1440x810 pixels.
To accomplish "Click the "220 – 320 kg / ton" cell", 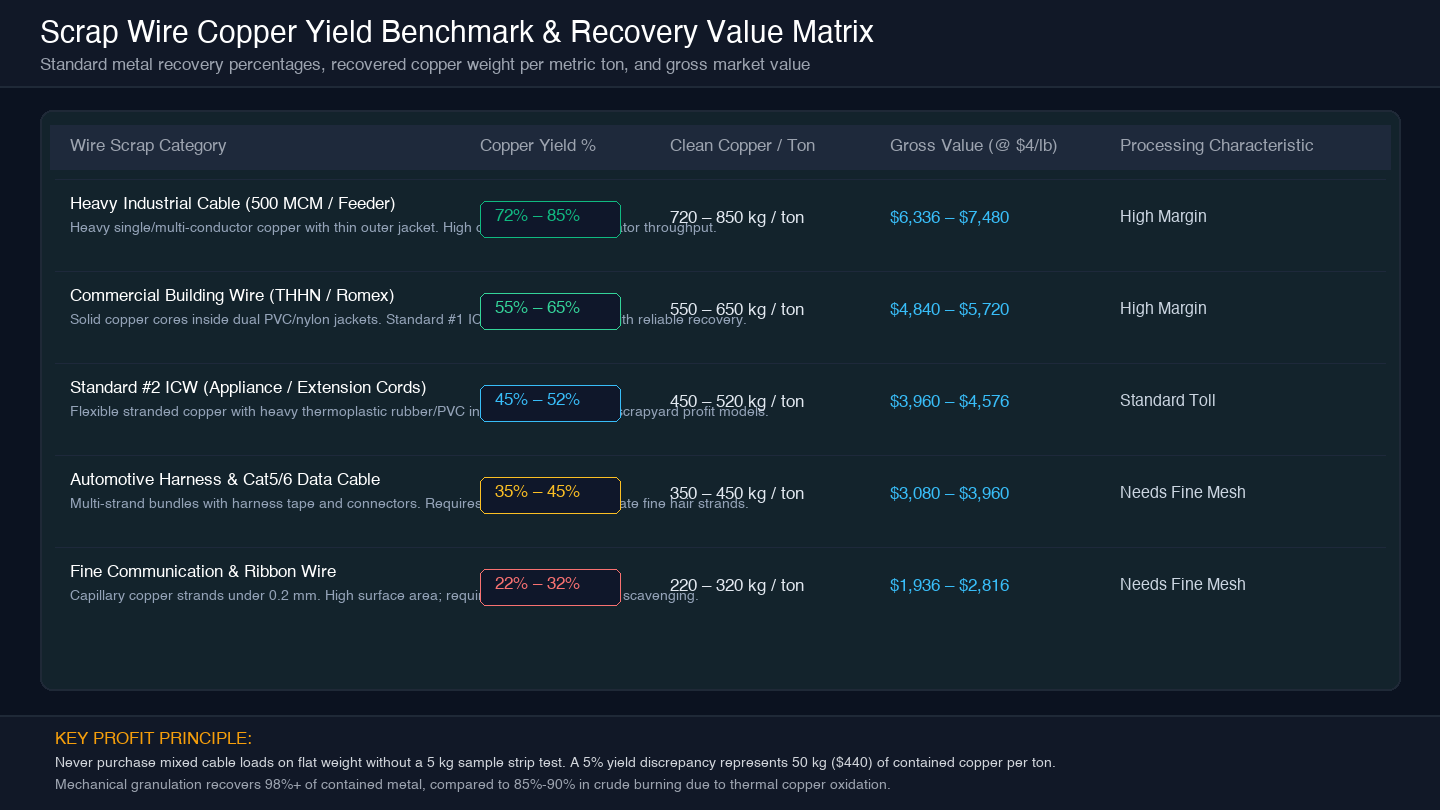I will [737, 586].
